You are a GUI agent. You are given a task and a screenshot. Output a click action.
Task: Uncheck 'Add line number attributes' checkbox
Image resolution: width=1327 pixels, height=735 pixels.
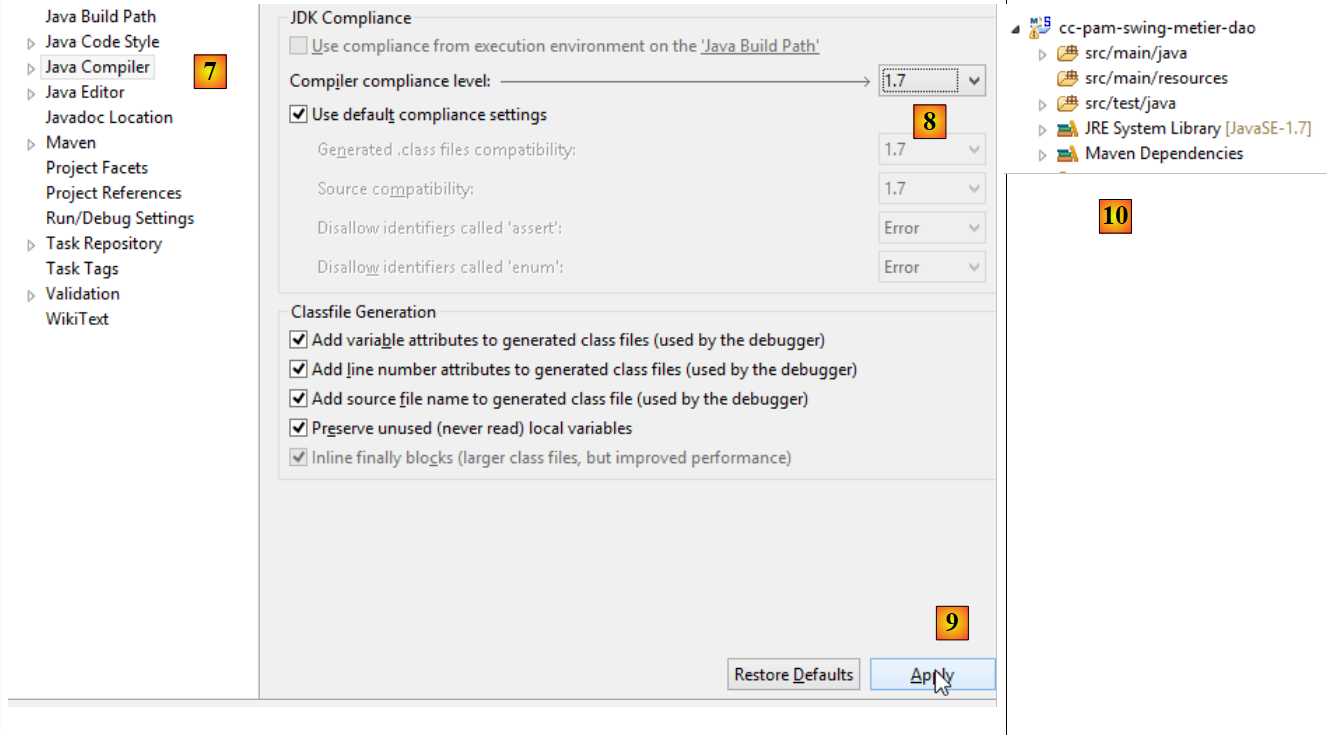point(298,369)
